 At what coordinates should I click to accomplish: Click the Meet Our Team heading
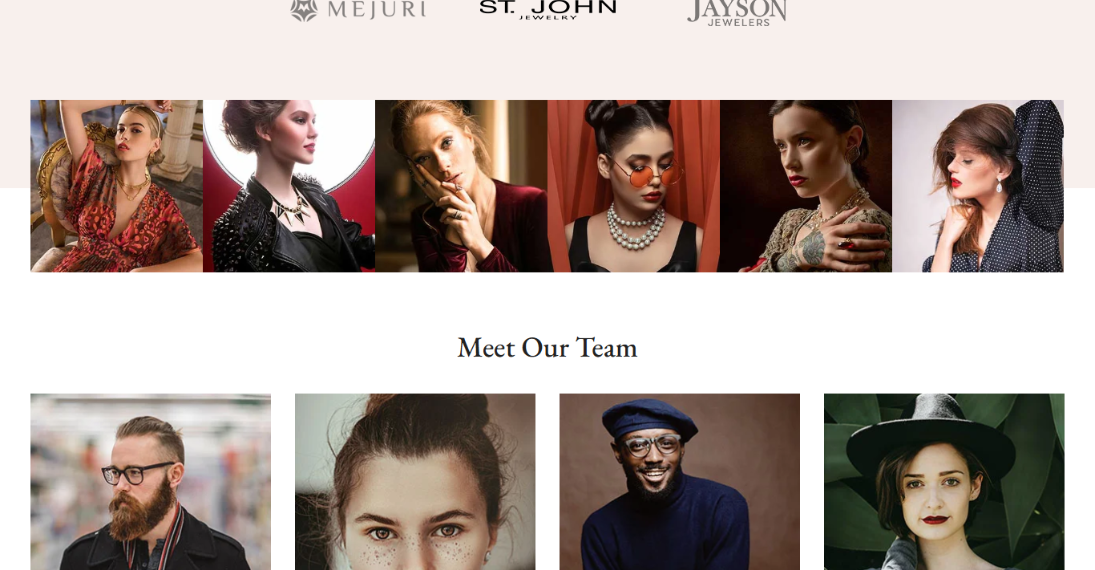coord(548,348)
